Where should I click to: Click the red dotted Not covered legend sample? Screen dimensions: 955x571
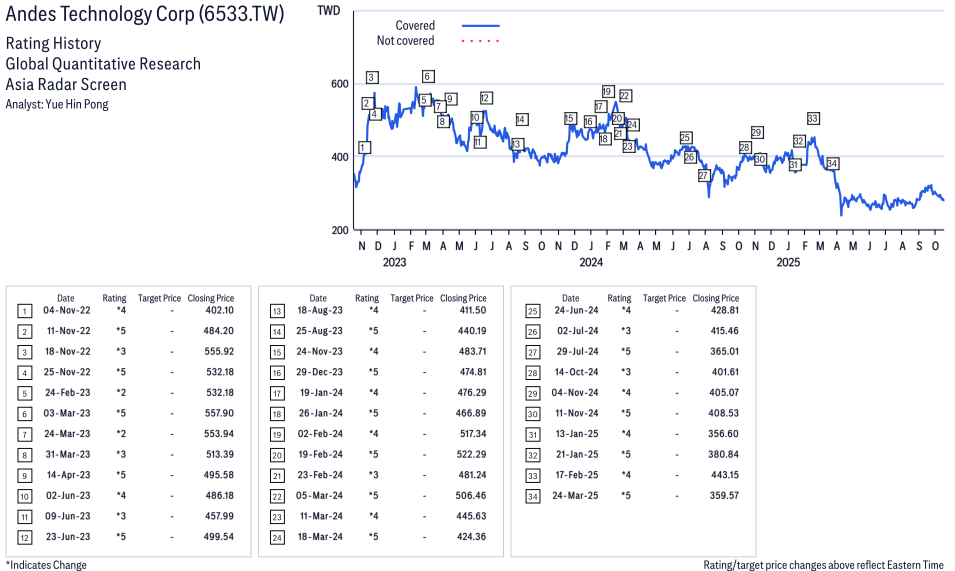point(481,41)
